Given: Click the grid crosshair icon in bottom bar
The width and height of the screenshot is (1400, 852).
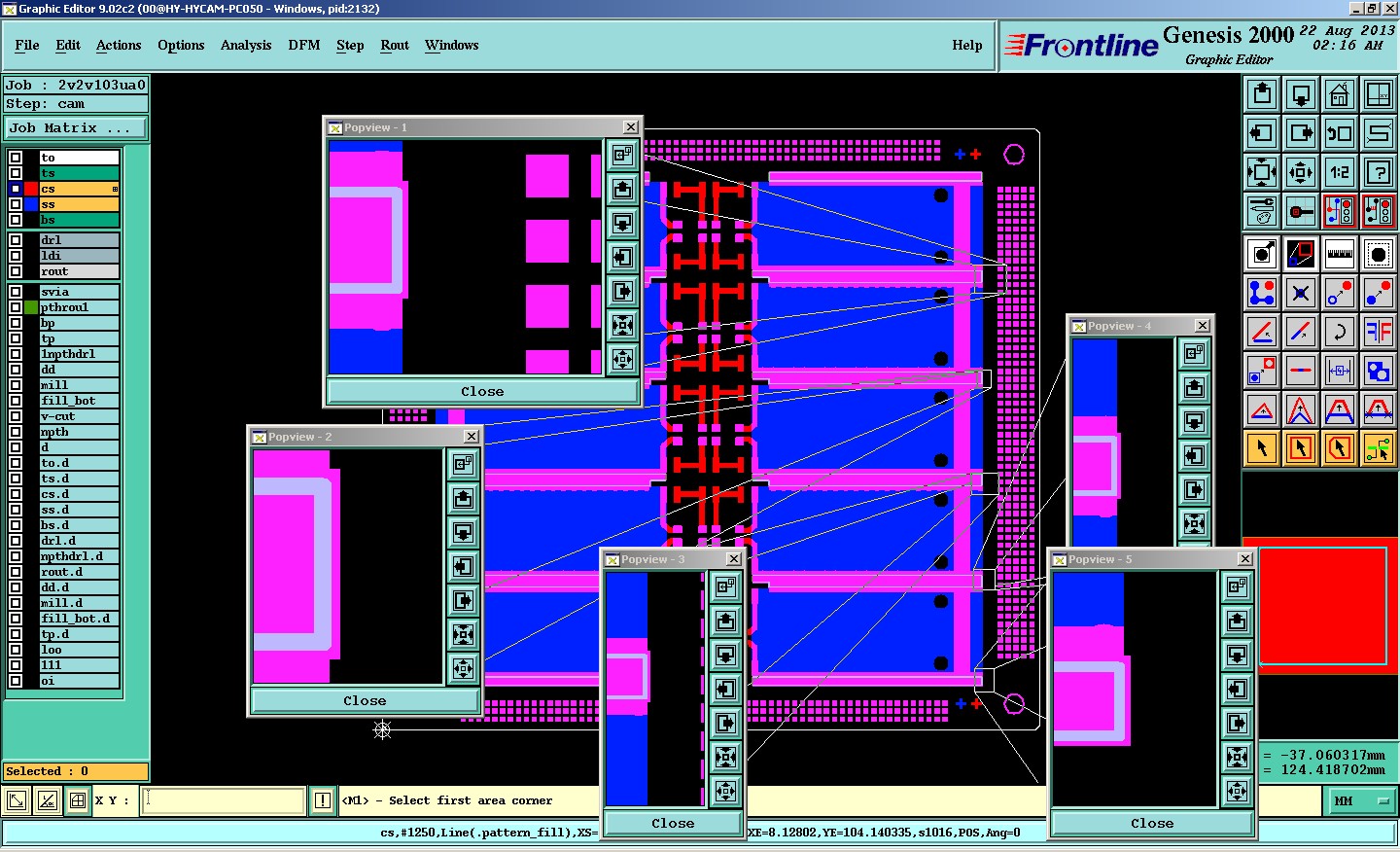Looking at the screenshot, I should tap(78, 800).
